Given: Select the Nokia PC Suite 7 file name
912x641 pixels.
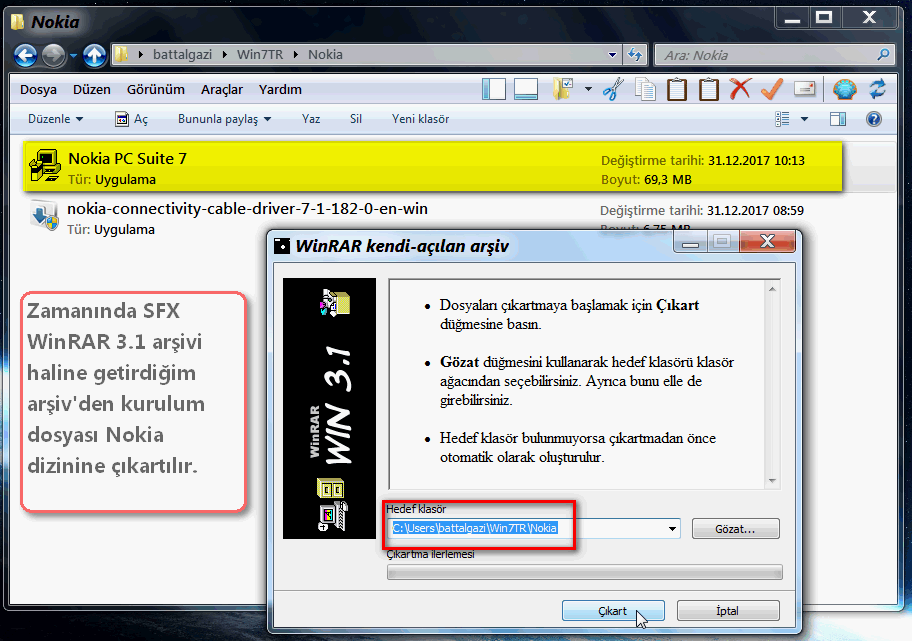Looking at the screenshot, I should click(x=127, y=159).
